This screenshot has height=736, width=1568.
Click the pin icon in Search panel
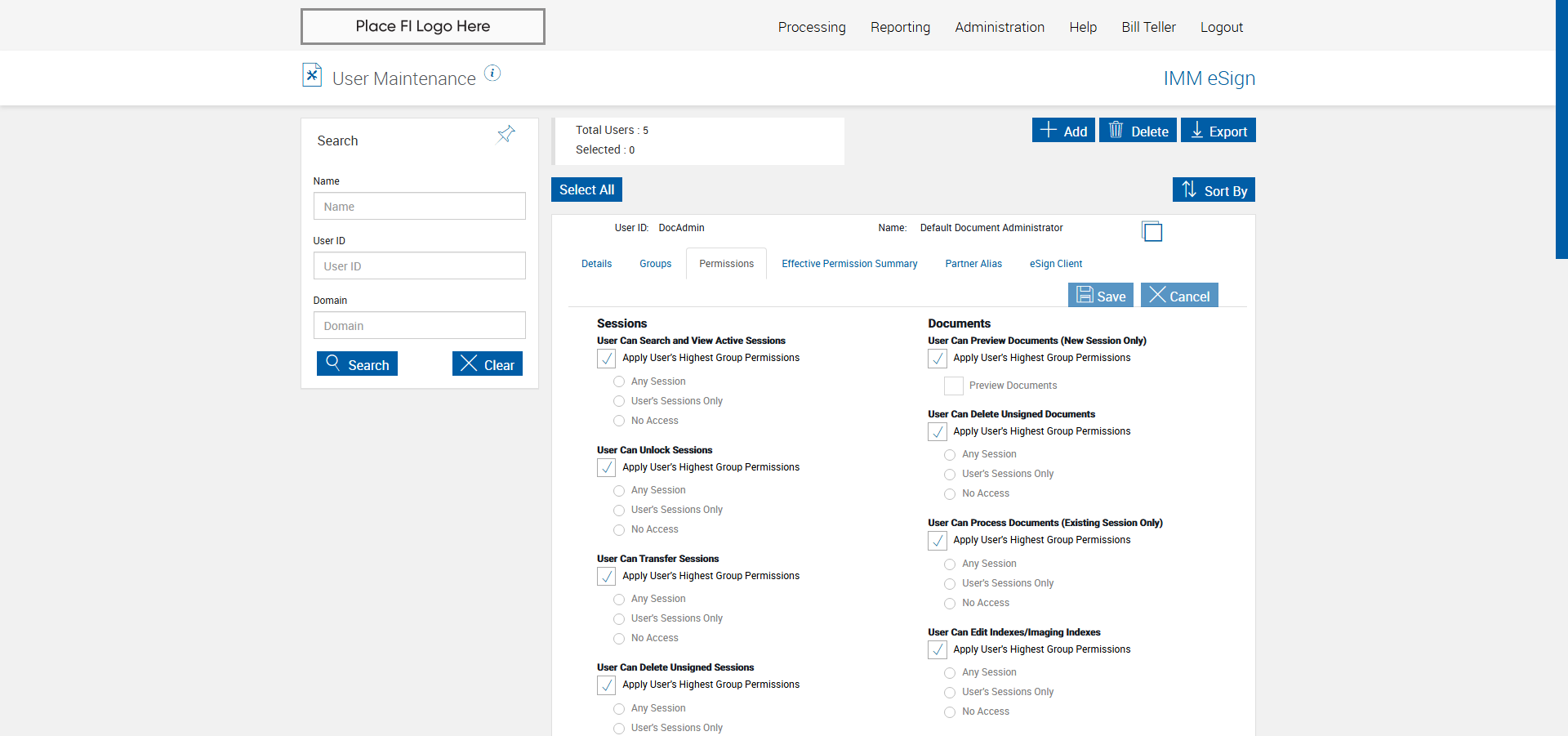(x=506, y=134)
